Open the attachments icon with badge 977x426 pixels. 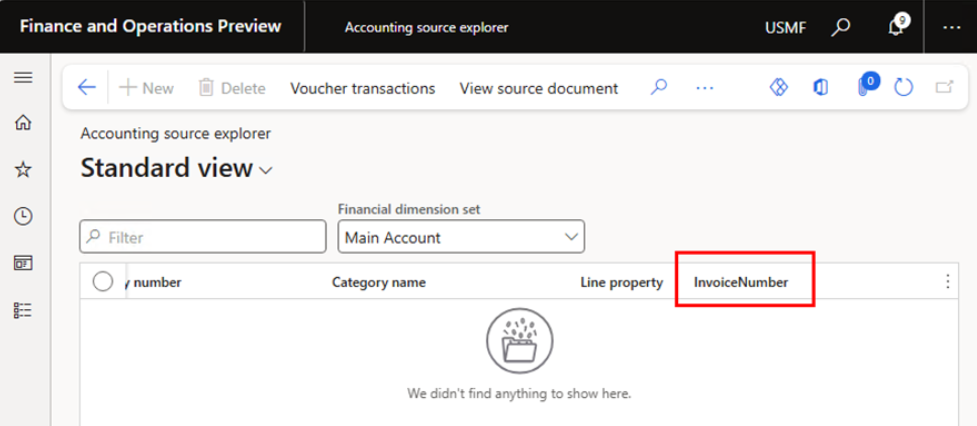point(864,86)
